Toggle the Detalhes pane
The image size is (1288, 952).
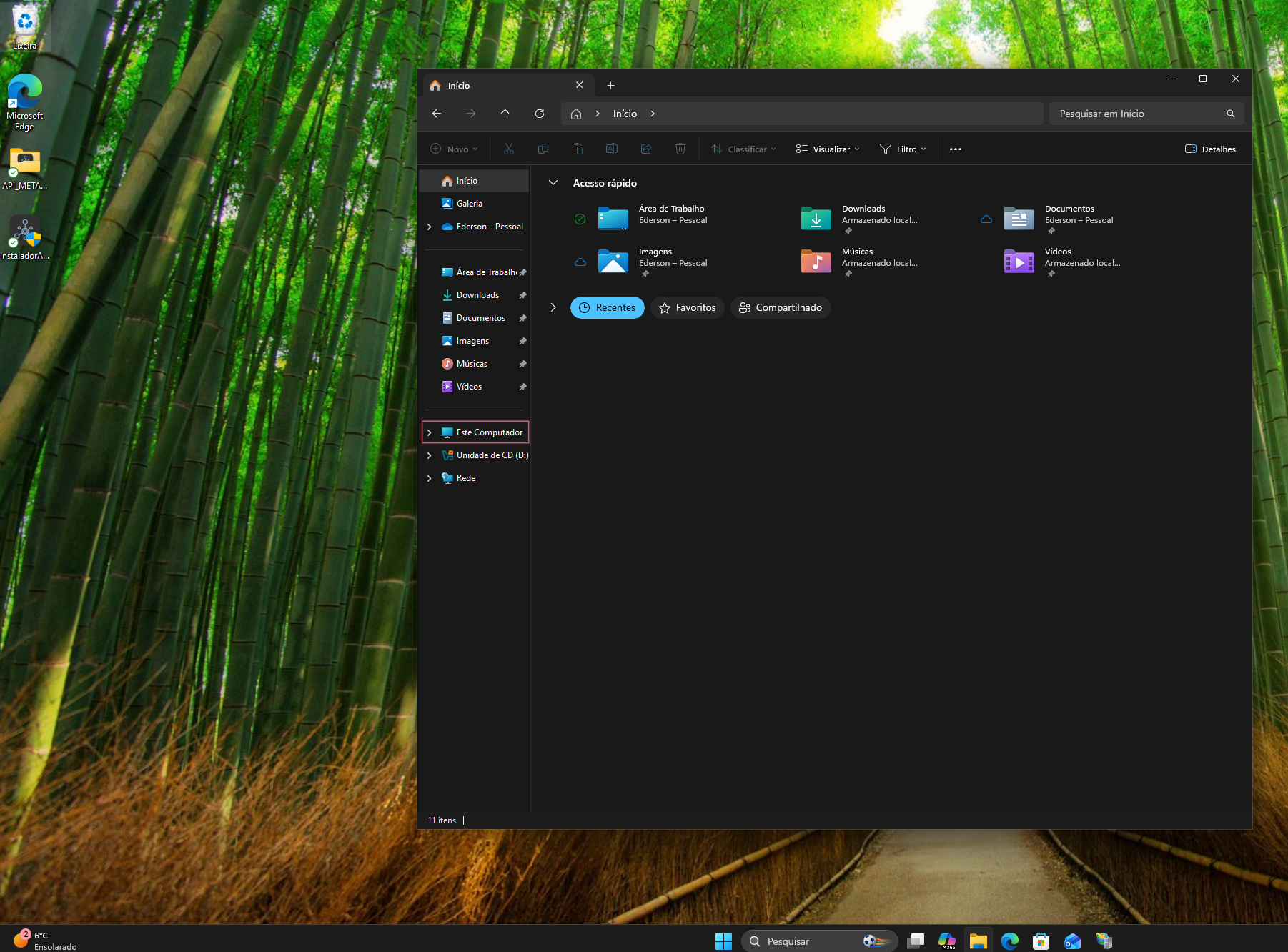click(1210, 149)
